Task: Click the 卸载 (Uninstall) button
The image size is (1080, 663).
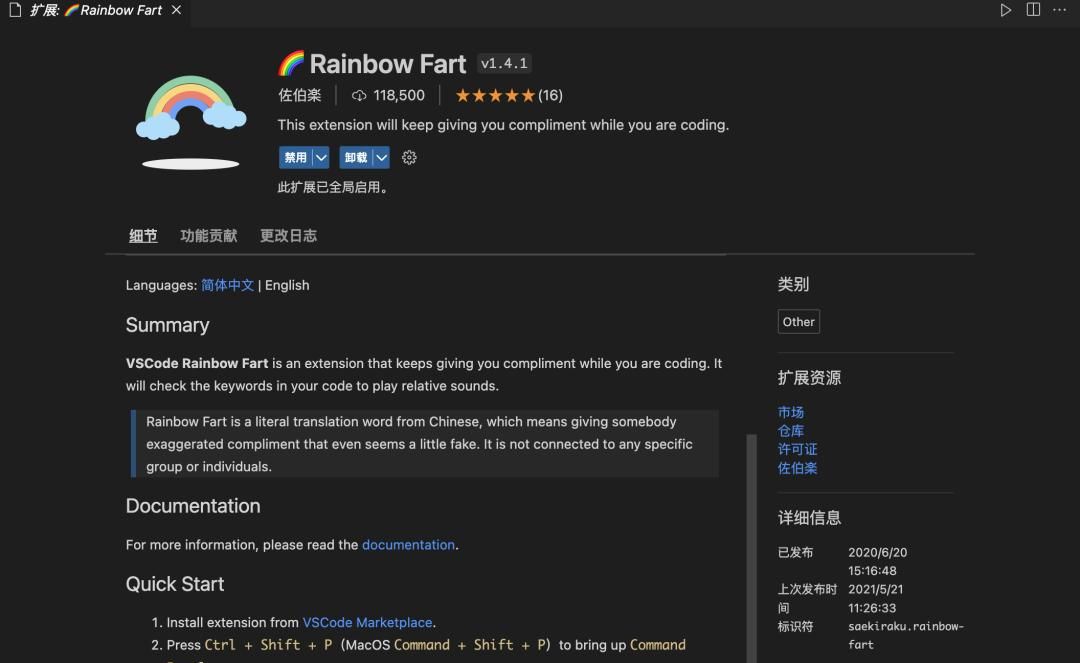Action: point(355,158)
